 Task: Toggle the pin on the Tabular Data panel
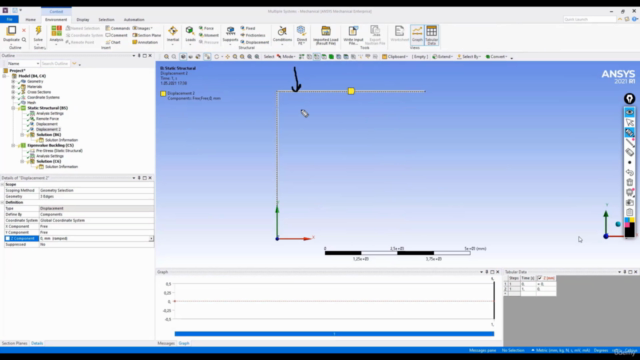pos(624,272)
